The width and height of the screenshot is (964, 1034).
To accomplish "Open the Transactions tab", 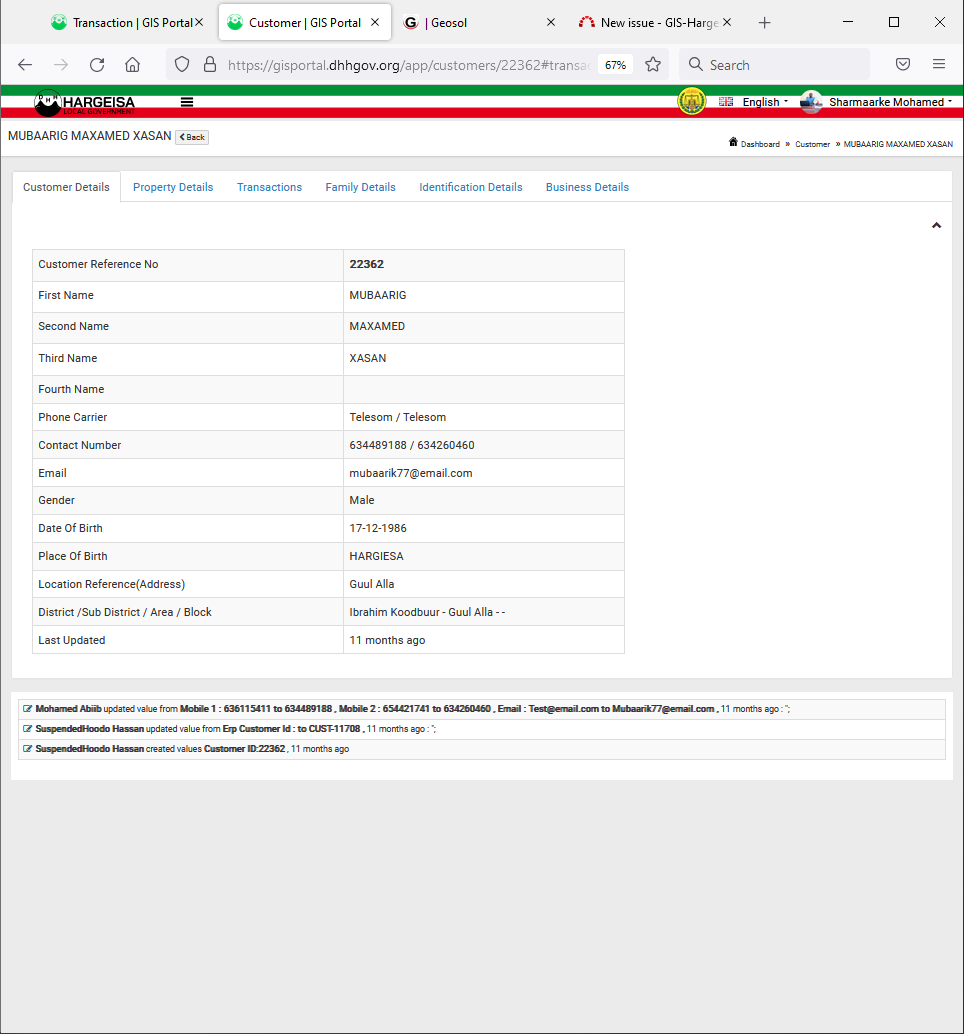I will pos(269,187).
